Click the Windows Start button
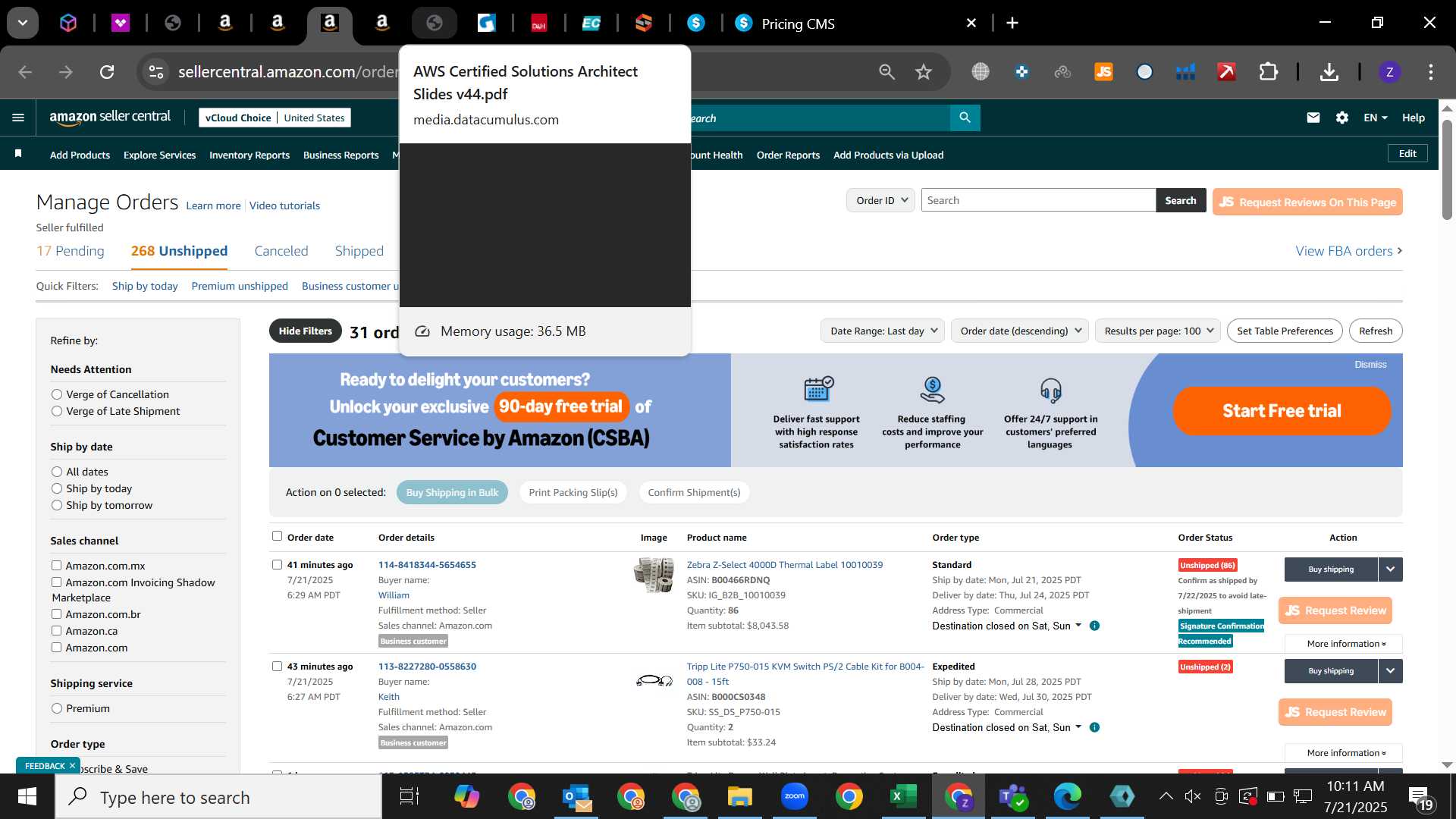Image resolution: width=1456 pixels, height=819 pixels. (27, 797)
